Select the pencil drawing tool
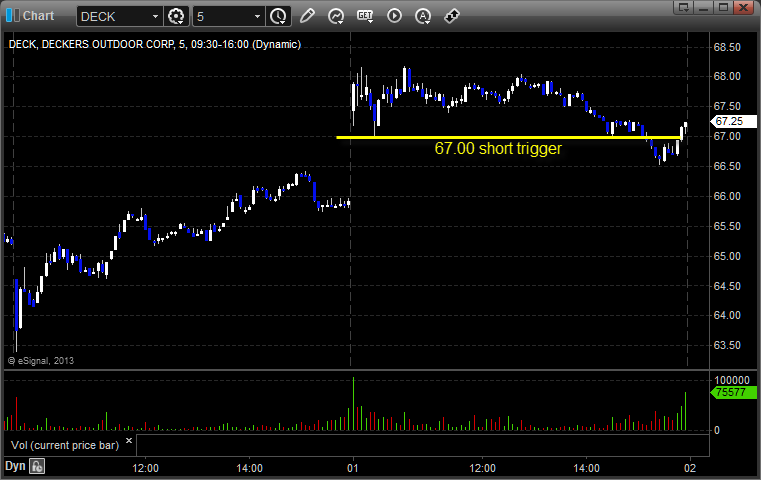 point(307,16)
